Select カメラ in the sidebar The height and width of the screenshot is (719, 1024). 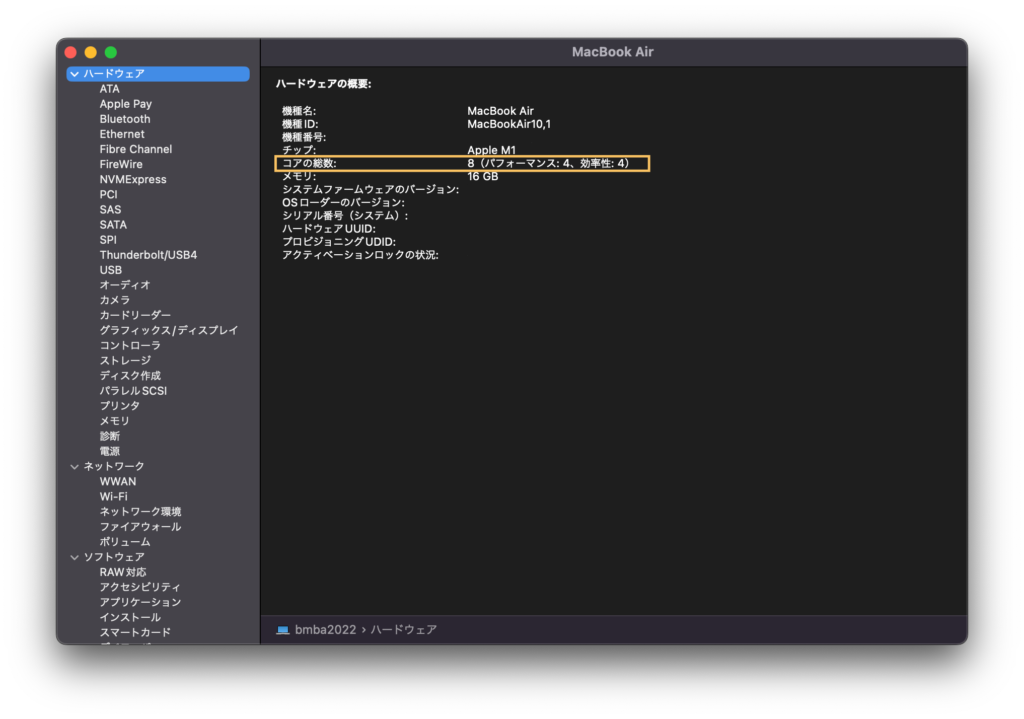(x=115, y=300)
